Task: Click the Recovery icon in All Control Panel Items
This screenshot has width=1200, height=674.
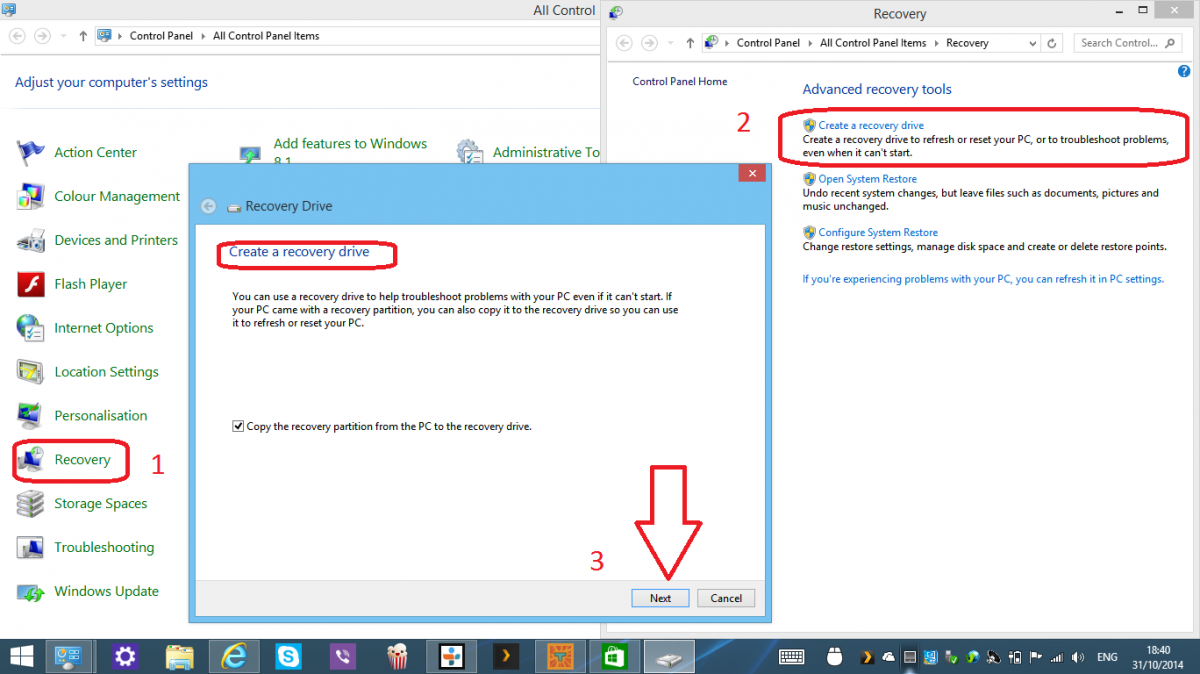Action: (31, 459)
